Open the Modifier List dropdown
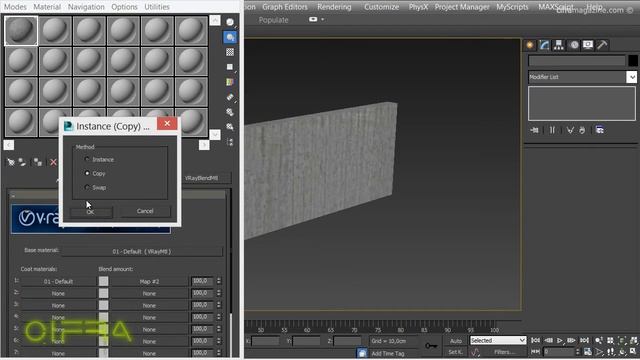640x360 pixels. (631, 77)
